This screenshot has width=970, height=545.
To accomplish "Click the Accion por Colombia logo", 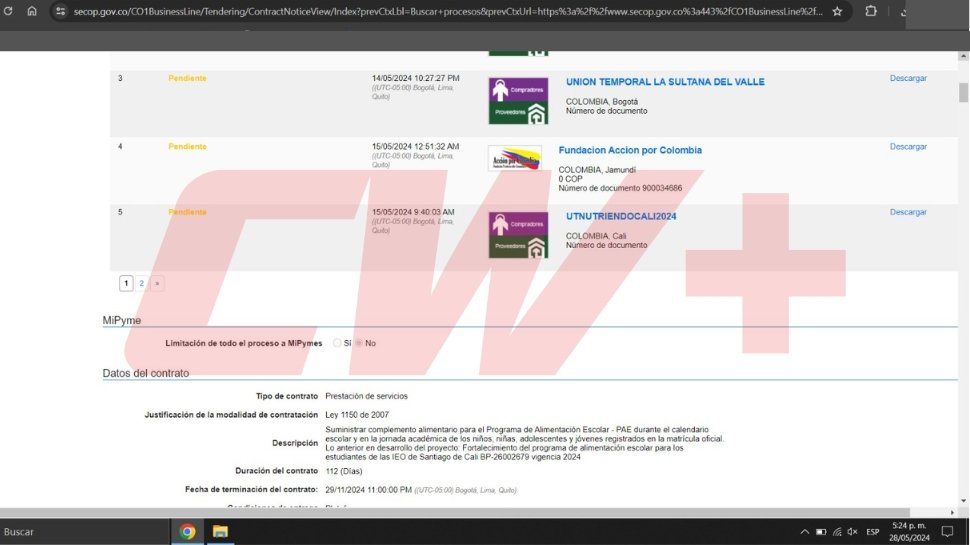I will [x=515, y=158].
